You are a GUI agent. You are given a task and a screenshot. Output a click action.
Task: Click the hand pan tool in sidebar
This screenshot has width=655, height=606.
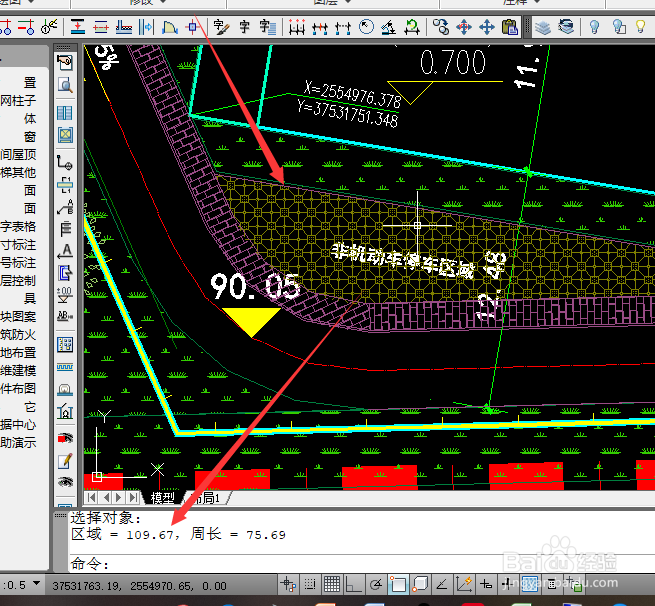[65, 63]
